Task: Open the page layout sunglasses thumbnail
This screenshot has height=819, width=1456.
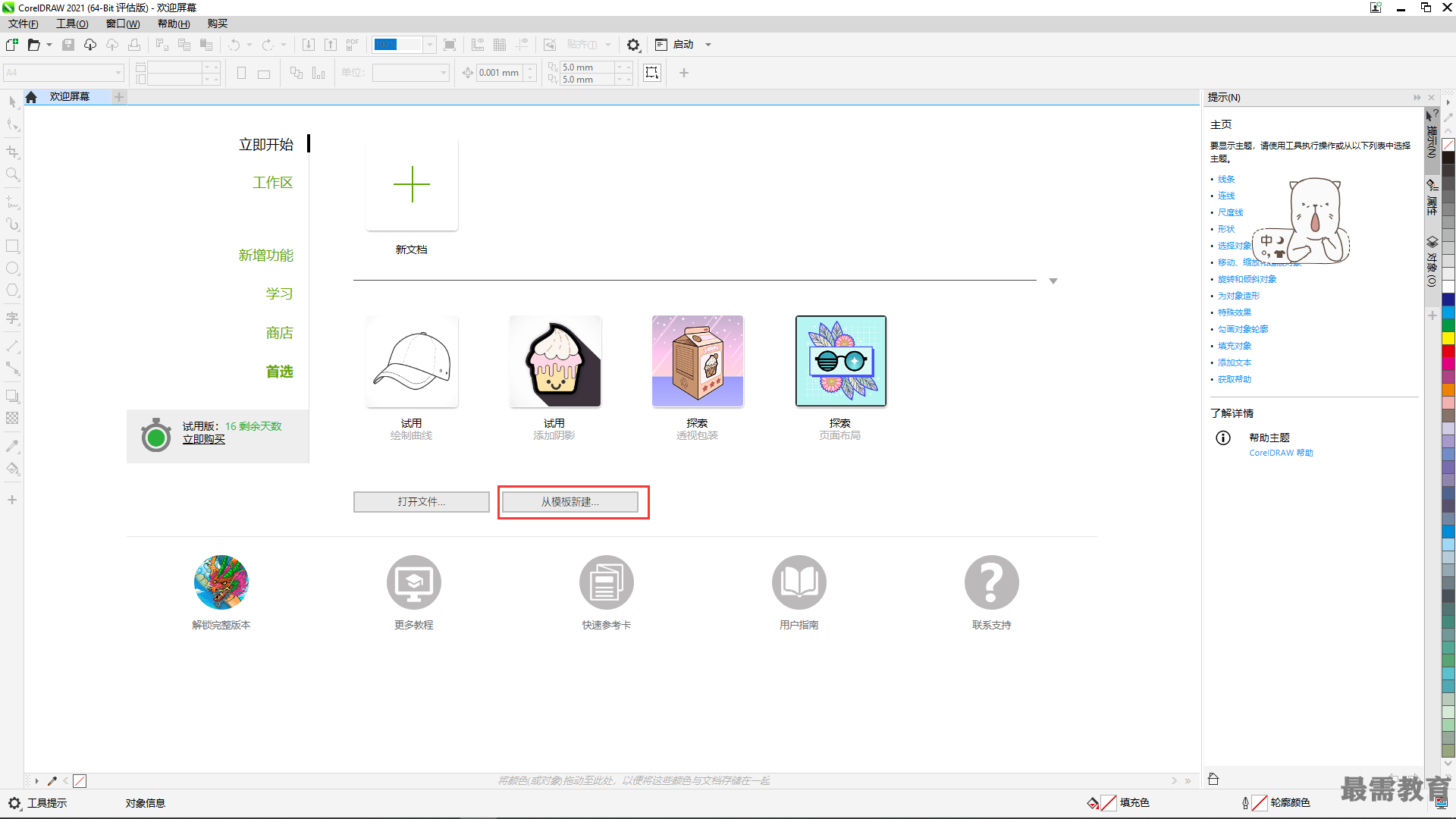Action: click(841, 362)
